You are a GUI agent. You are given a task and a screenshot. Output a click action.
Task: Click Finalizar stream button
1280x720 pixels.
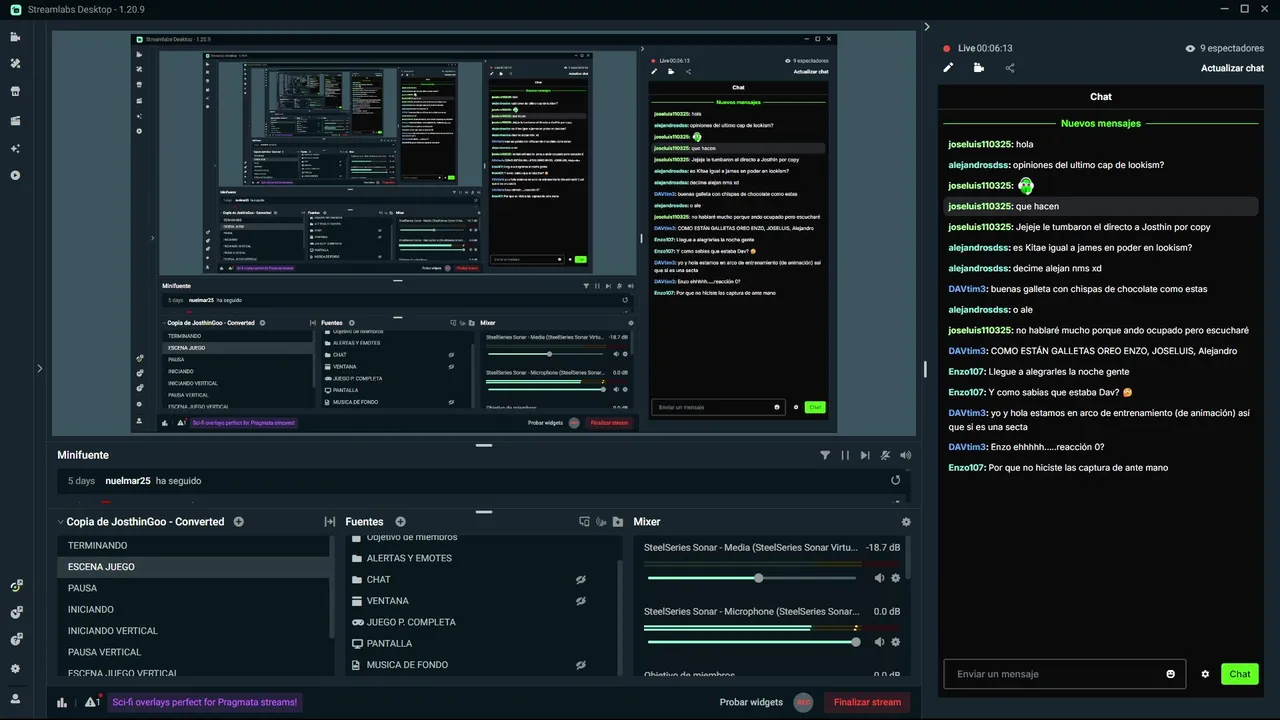(x=867, y=702)
